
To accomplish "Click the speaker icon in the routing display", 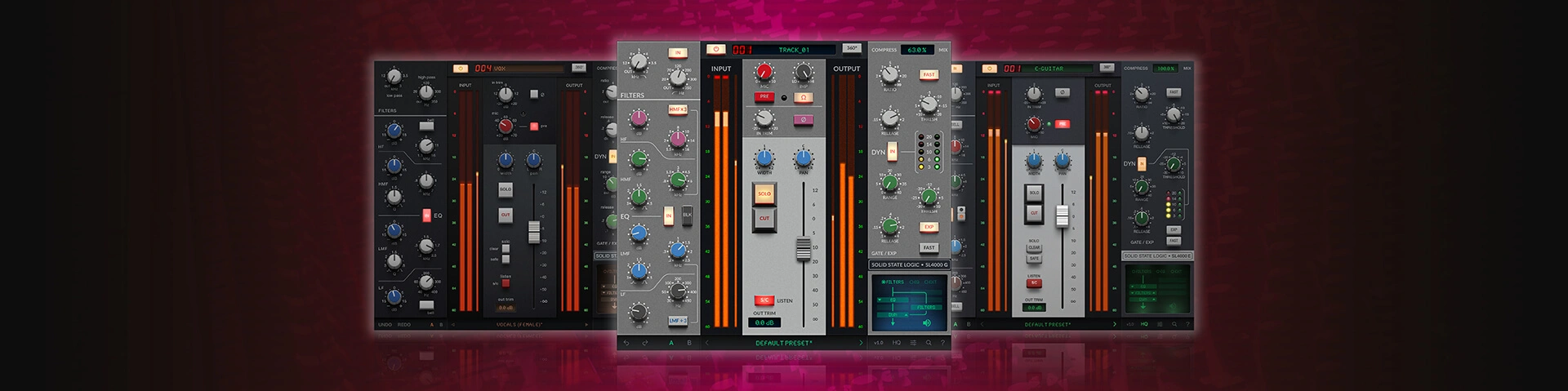I will pyautogui.click(x=926, y=323).
